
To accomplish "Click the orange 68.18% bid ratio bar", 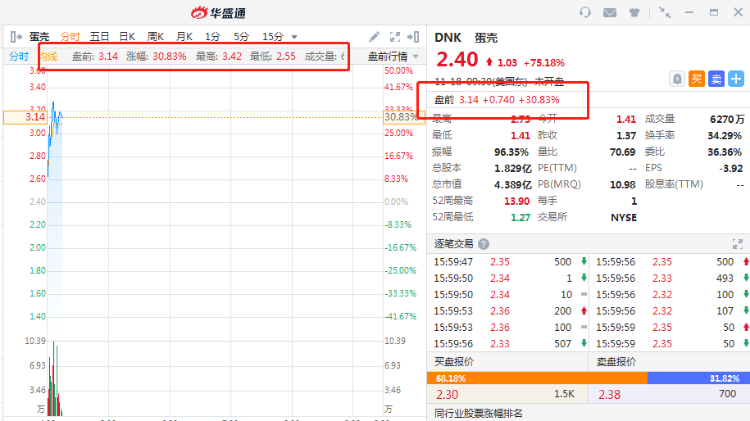I will click(x=537, y=378).
